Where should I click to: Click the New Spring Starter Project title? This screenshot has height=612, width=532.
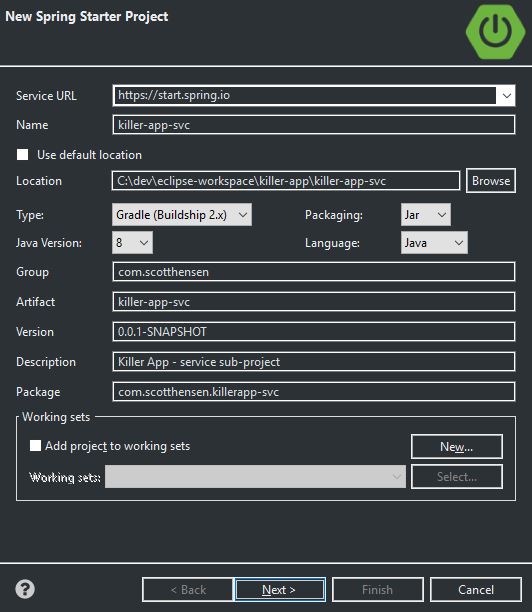[87, 16]
